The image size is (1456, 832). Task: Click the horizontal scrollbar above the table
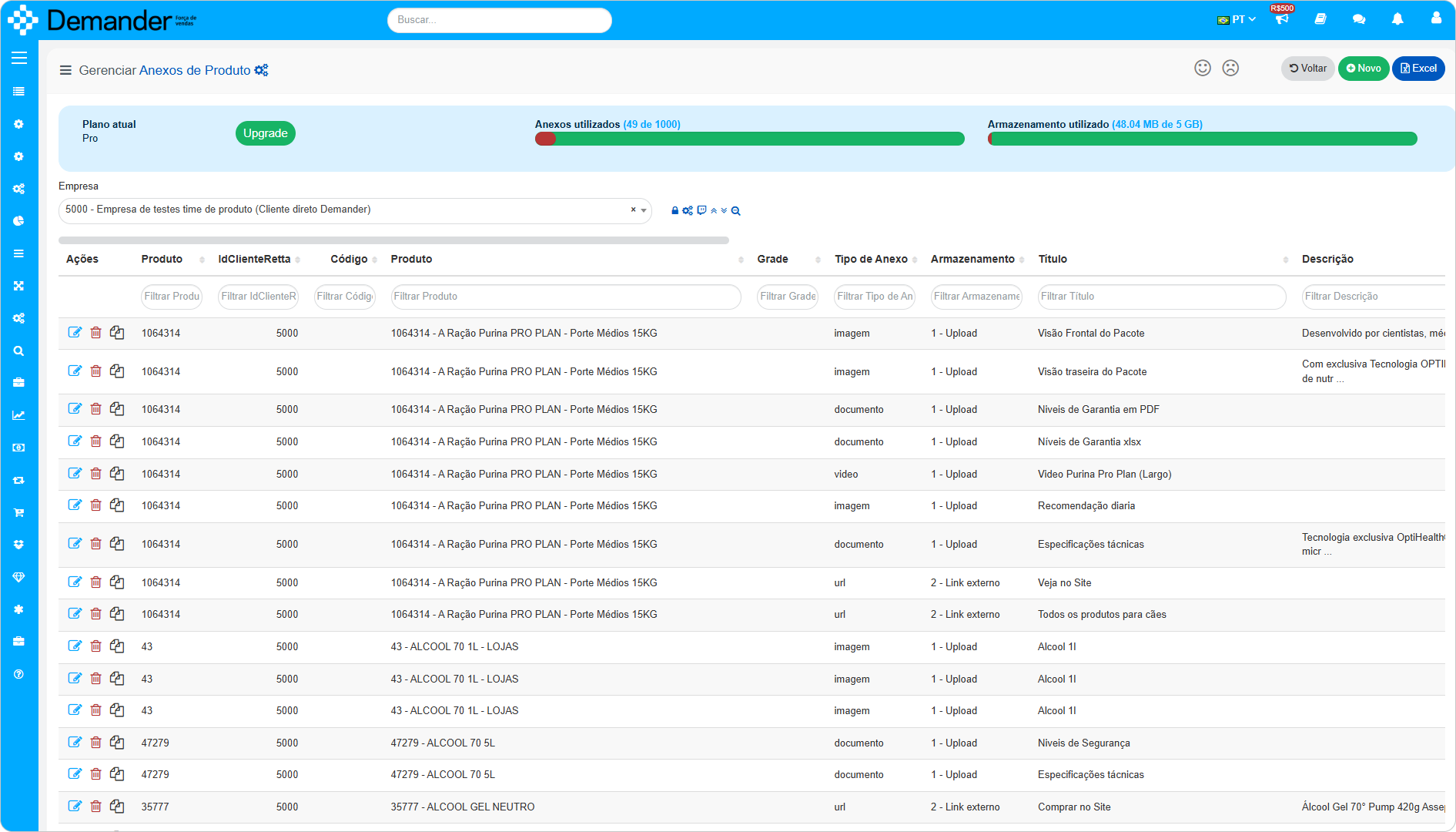tap(393, 240)
